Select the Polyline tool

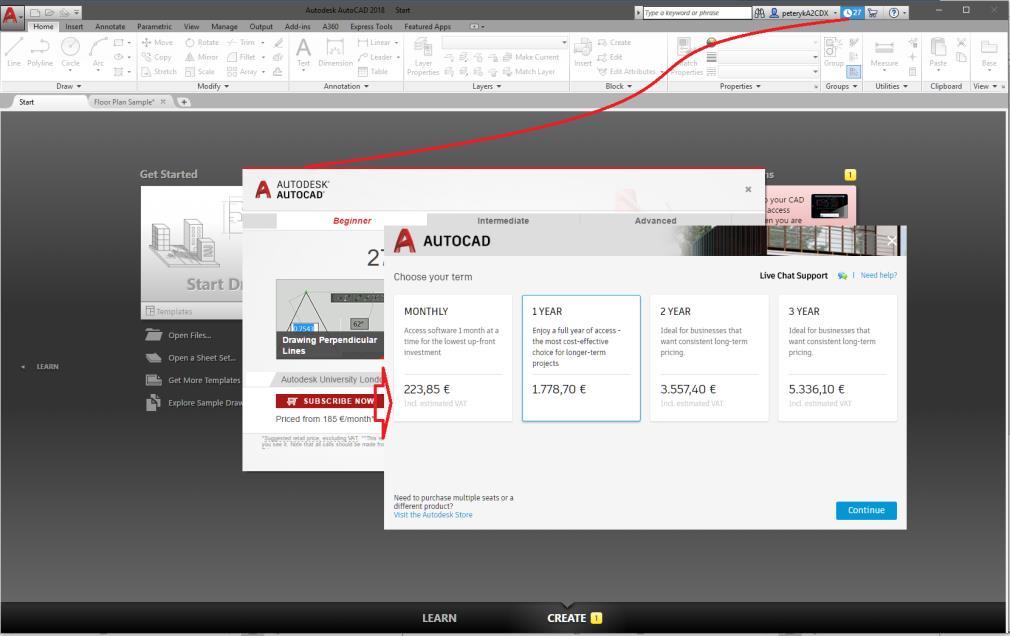(40, 52)
